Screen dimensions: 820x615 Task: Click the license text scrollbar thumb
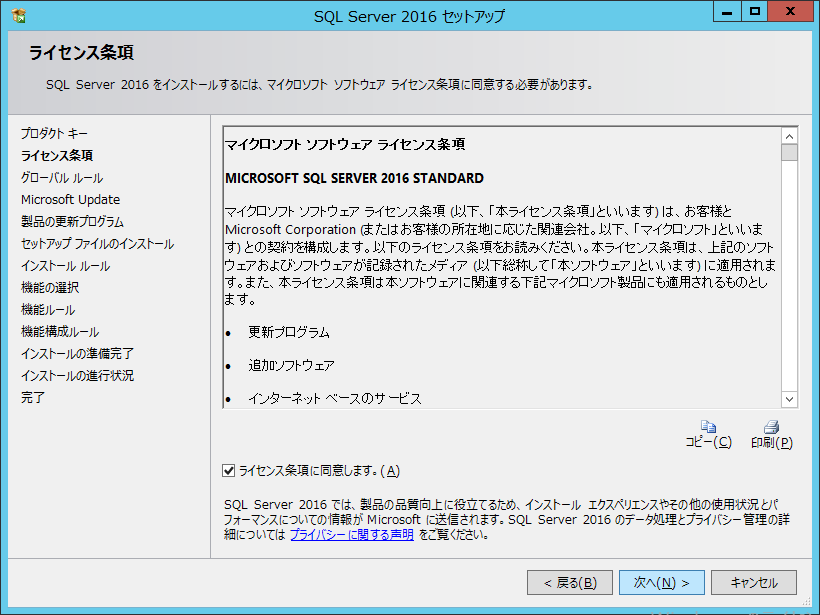click(x=789, y=153)
